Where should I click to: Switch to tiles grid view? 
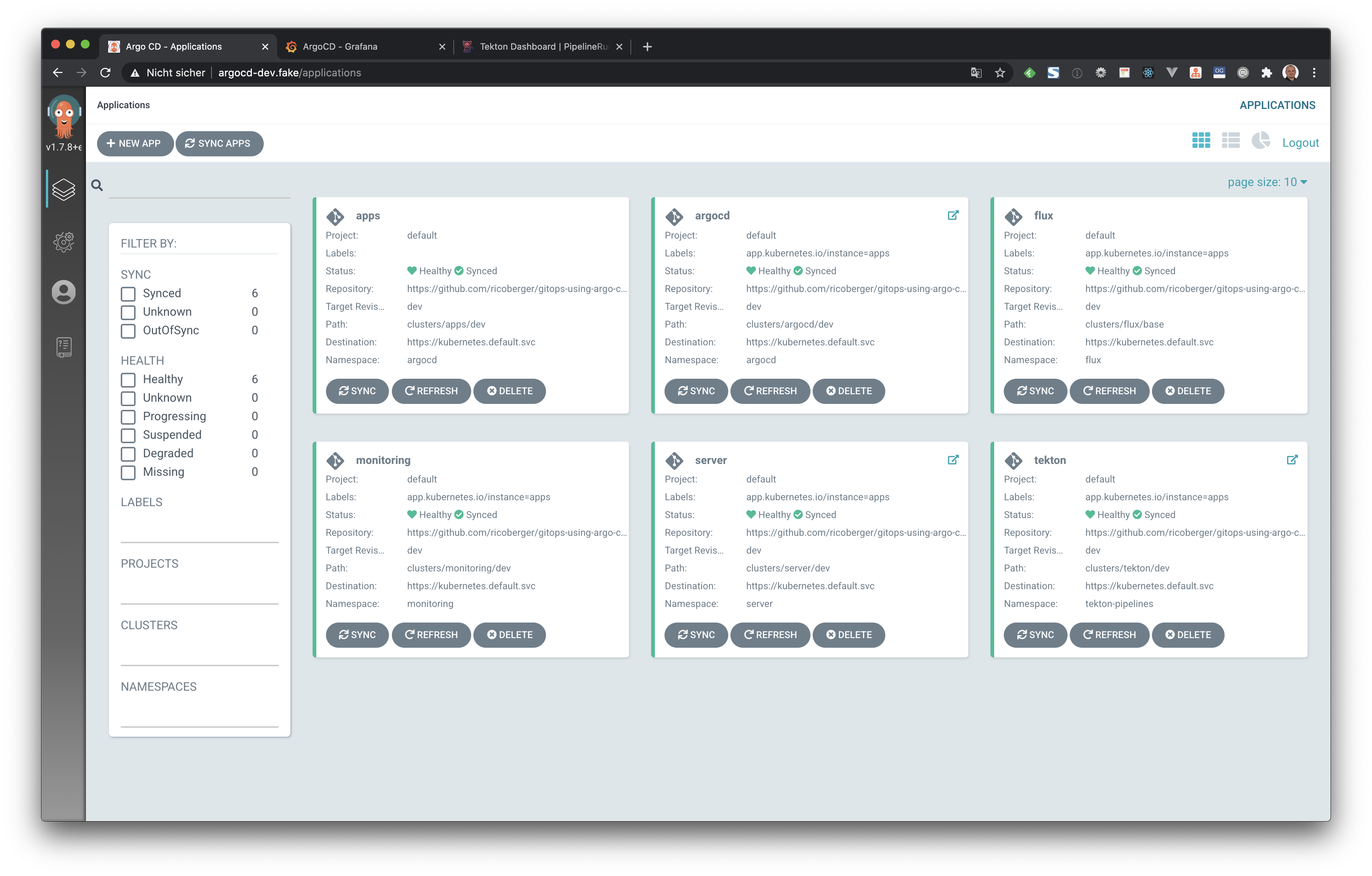pos(1200,141)
